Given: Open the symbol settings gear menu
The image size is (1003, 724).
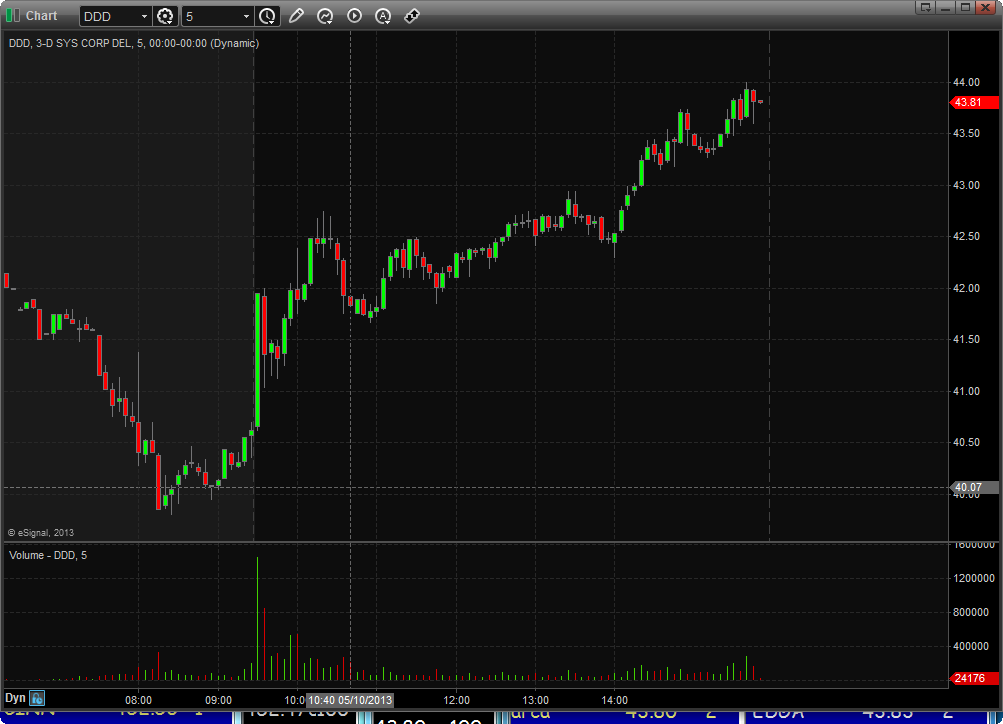Looking at the screenshot, I should pos(165,16).
